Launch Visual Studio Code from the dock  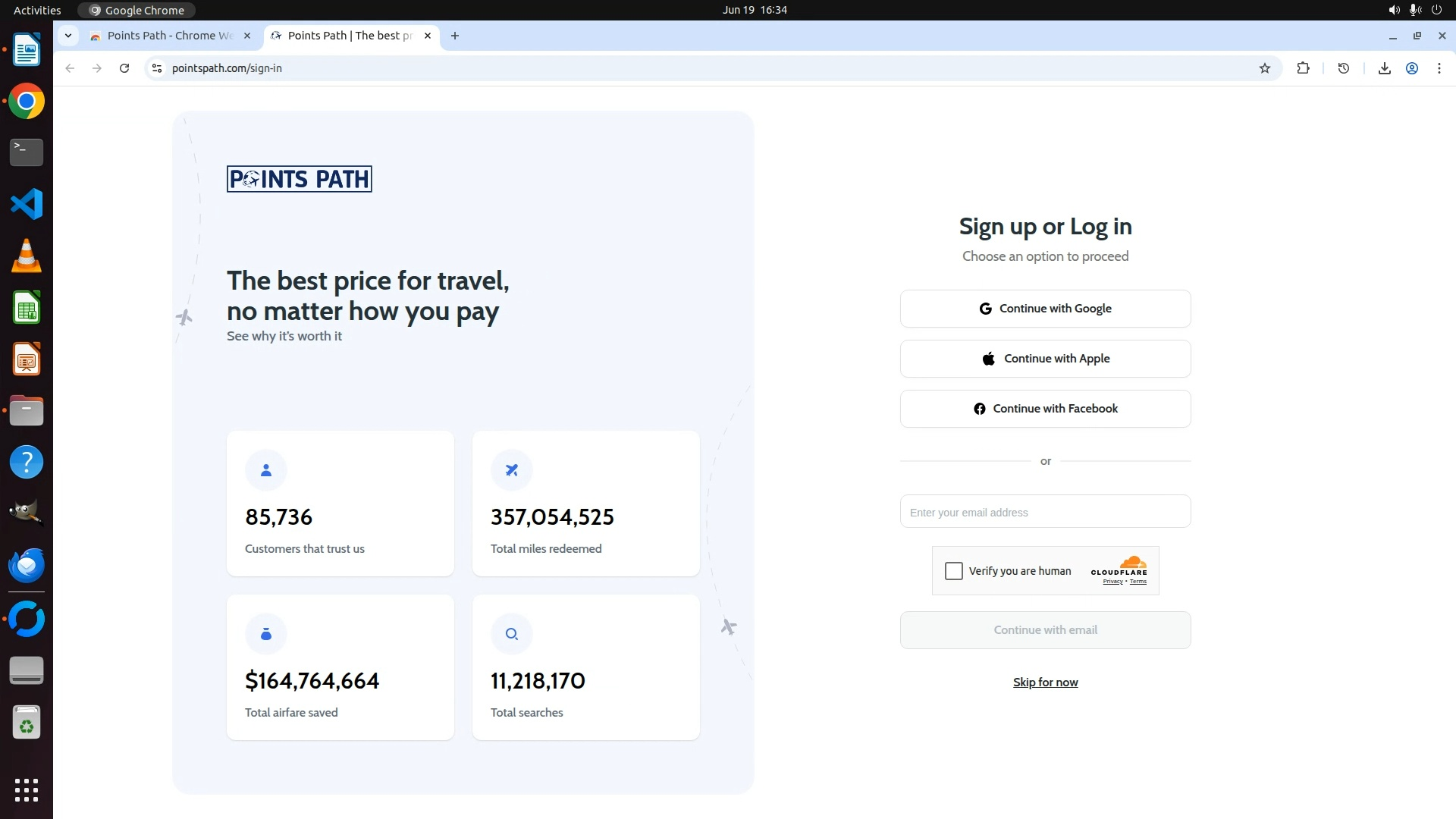point(27,204)
